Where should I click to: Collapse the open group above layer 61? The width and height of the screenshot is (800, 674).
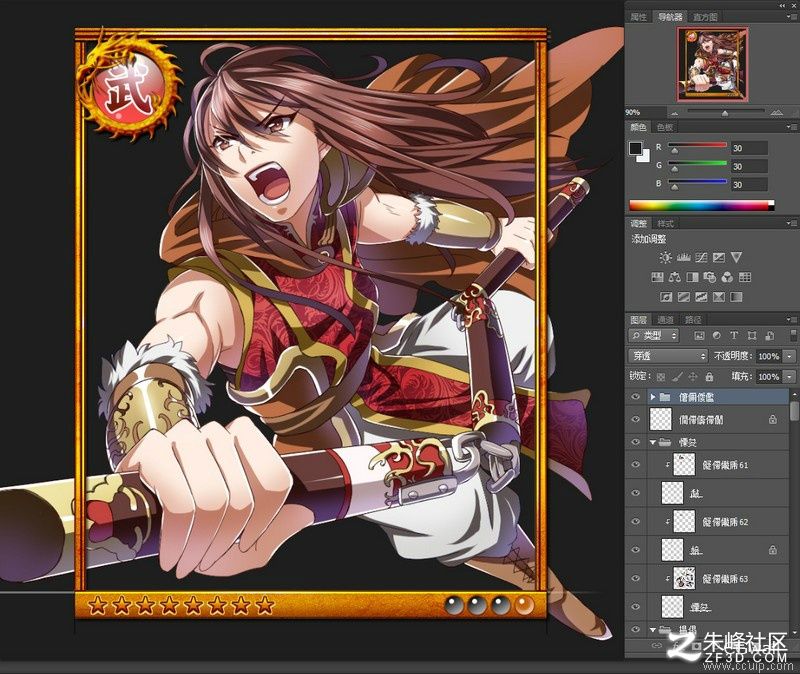pyautogui.click(x=653, y=442)
